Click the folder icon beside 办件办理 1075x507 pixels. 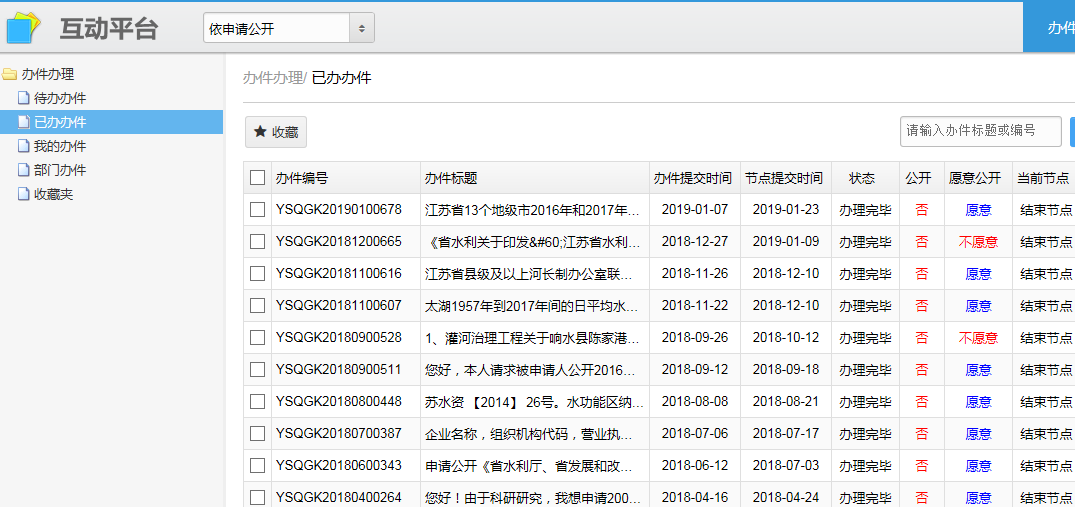click(x=9, y=75)
